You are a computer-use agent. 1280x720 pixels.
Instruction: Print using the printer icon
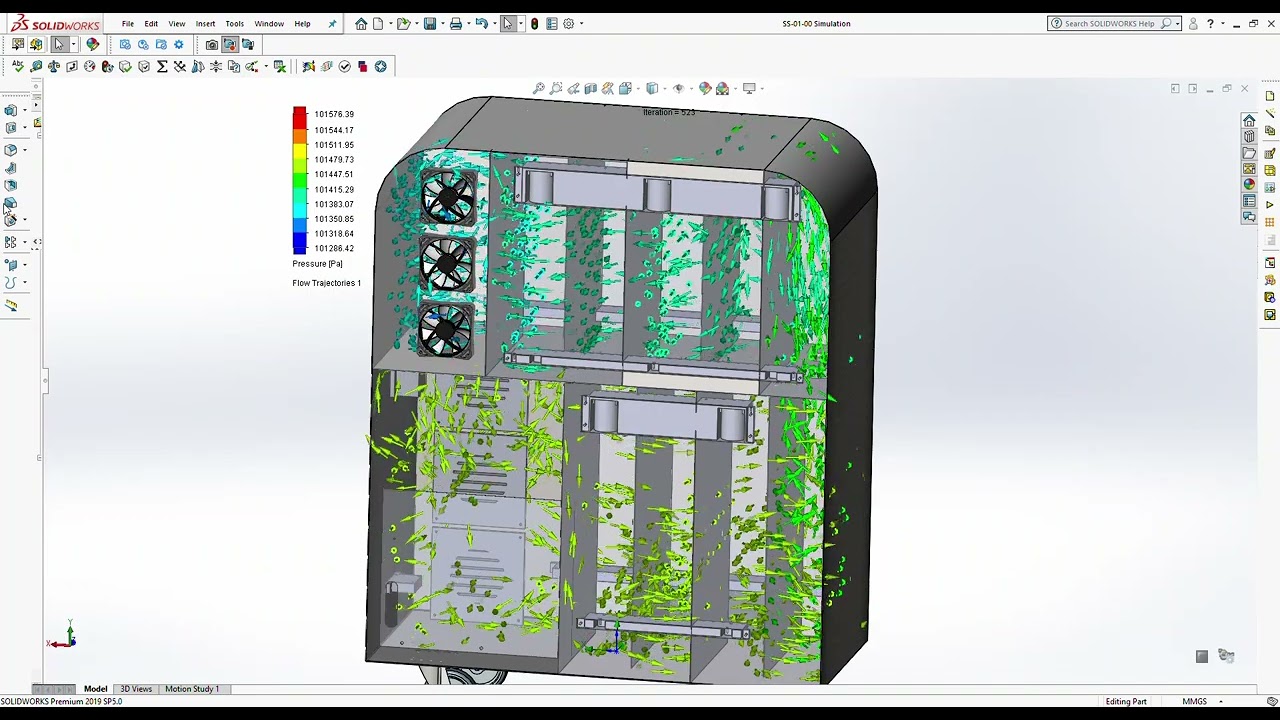click(x=455, y=24)
